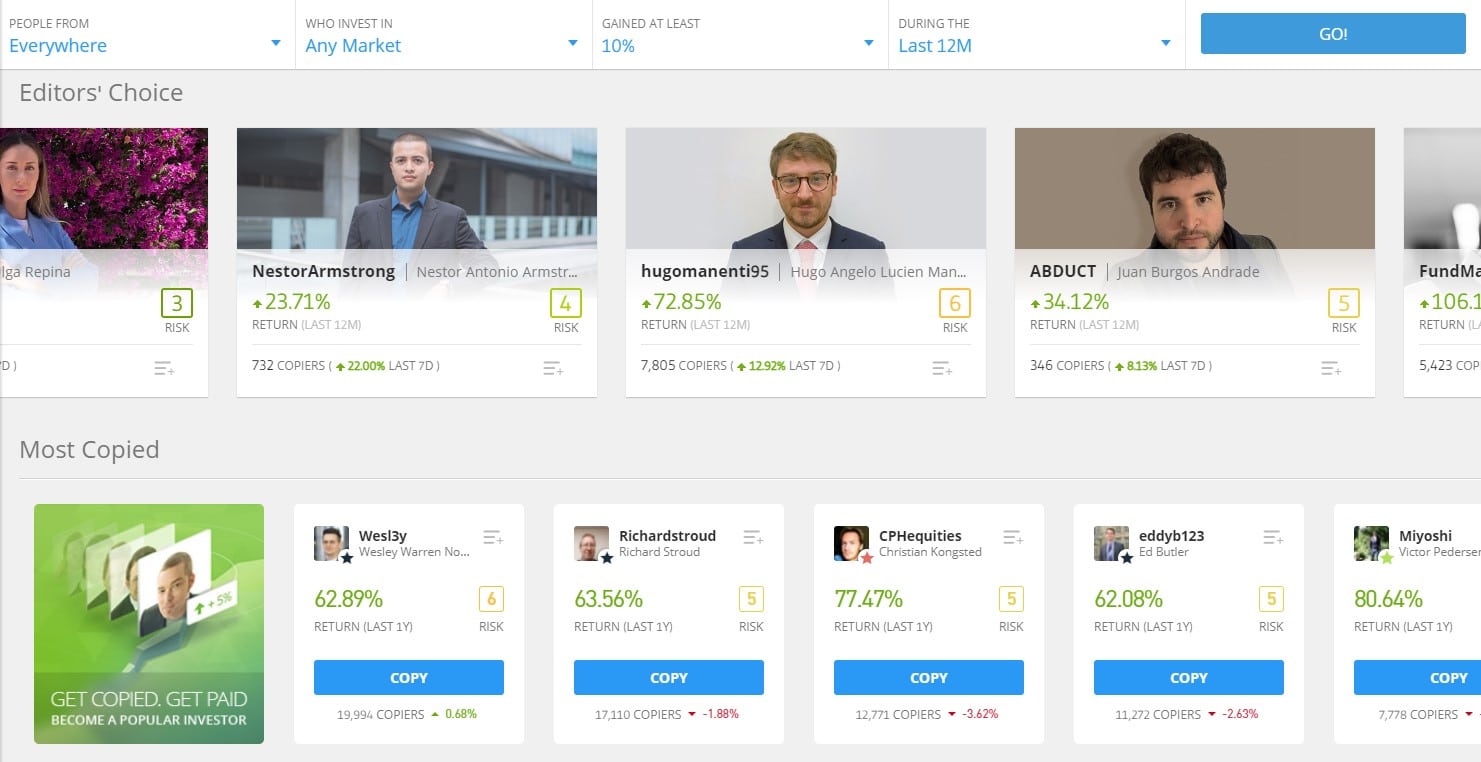This screenshot has width=1481, height=762.
Task: Click risk score 3 badge on Olga Repina card
Action: point(177,303)
